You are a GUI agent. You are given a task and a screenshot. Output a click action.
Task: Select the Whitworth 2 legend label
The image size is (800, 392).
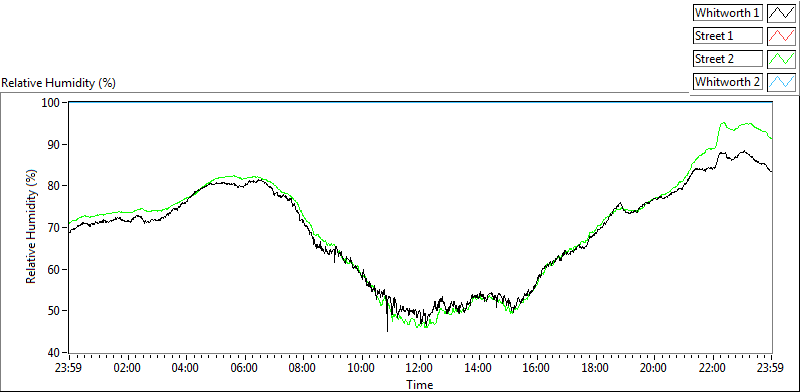(728, 82)
